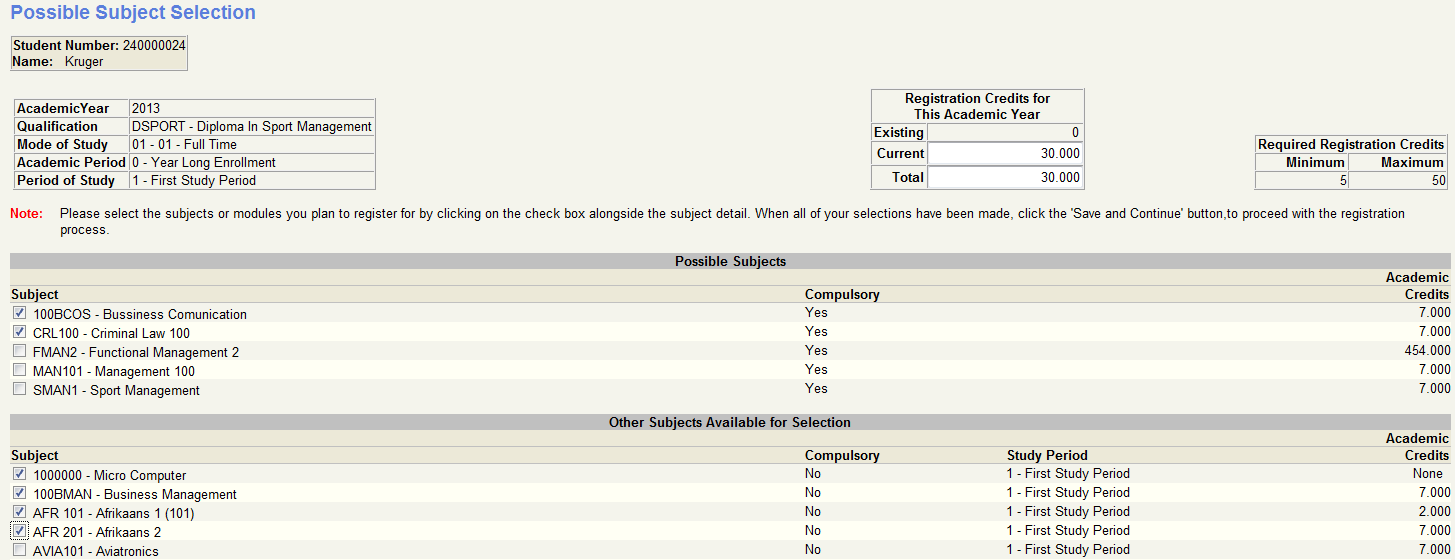Viewport: 1455px width, 560px height.
Task: Check the SMAN1 Sport Management checkbox
Action: coord(19,389)
